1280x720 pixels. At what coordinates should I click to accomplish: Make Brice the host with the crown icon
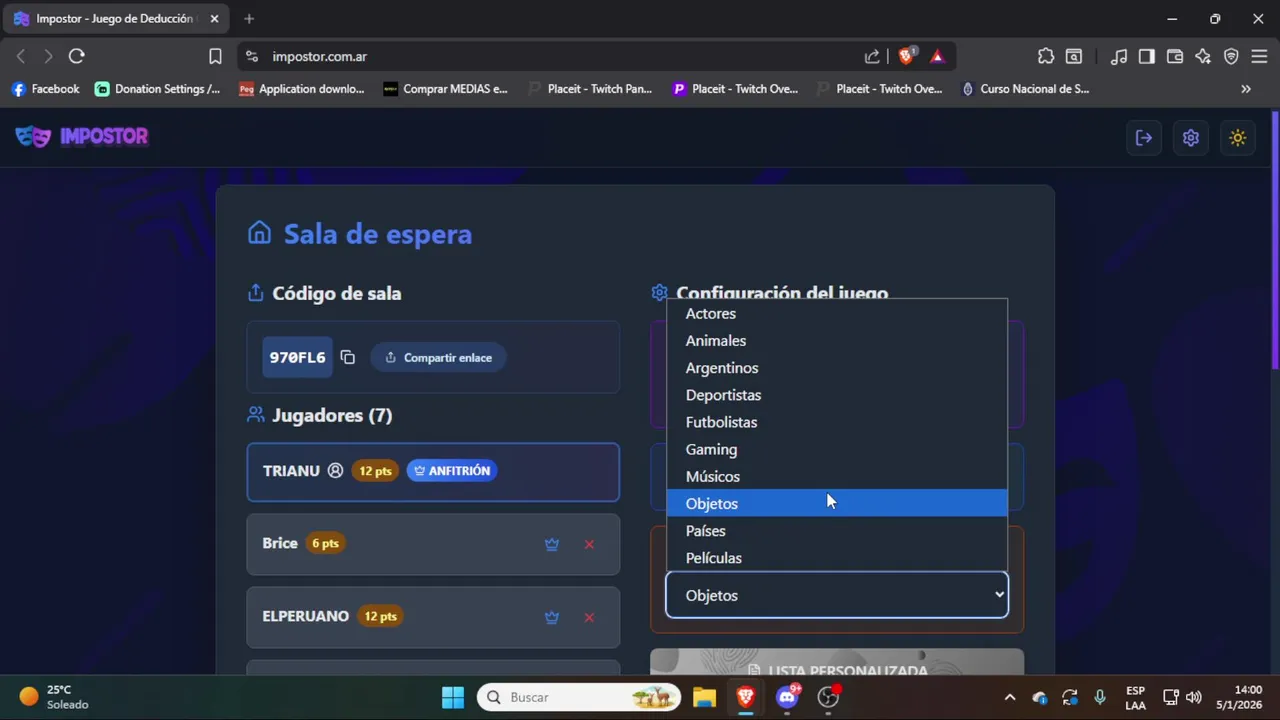[x=551, y=544]
